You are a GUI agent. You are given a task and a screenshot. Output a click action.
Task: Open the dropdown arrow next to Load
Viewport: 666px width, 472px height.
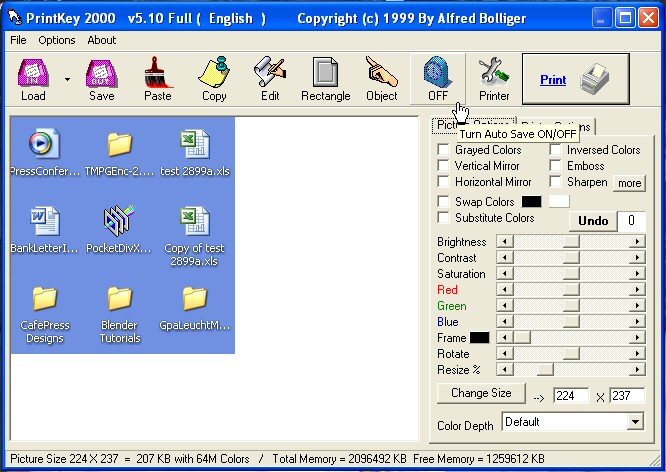click(x=68, y=79)
